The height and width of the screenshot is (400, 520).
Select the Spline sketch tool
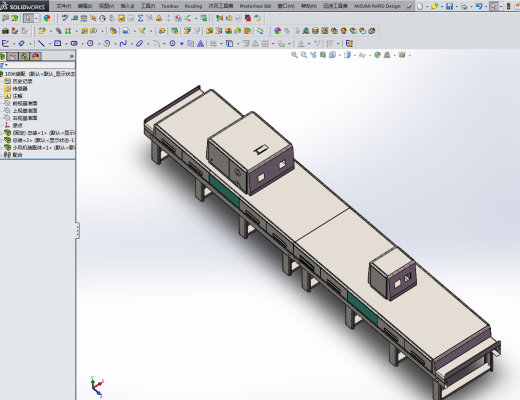coord(123,43)
